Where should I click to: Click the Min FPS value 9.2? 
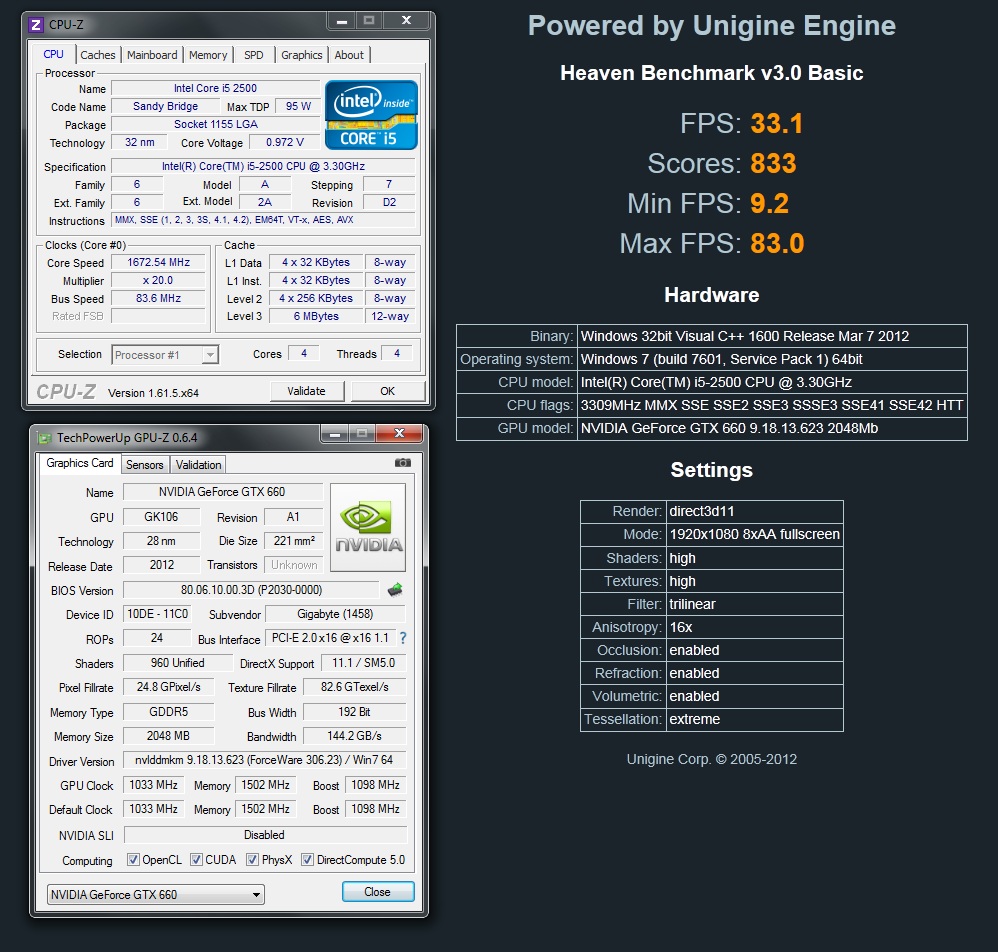[769, 204]
